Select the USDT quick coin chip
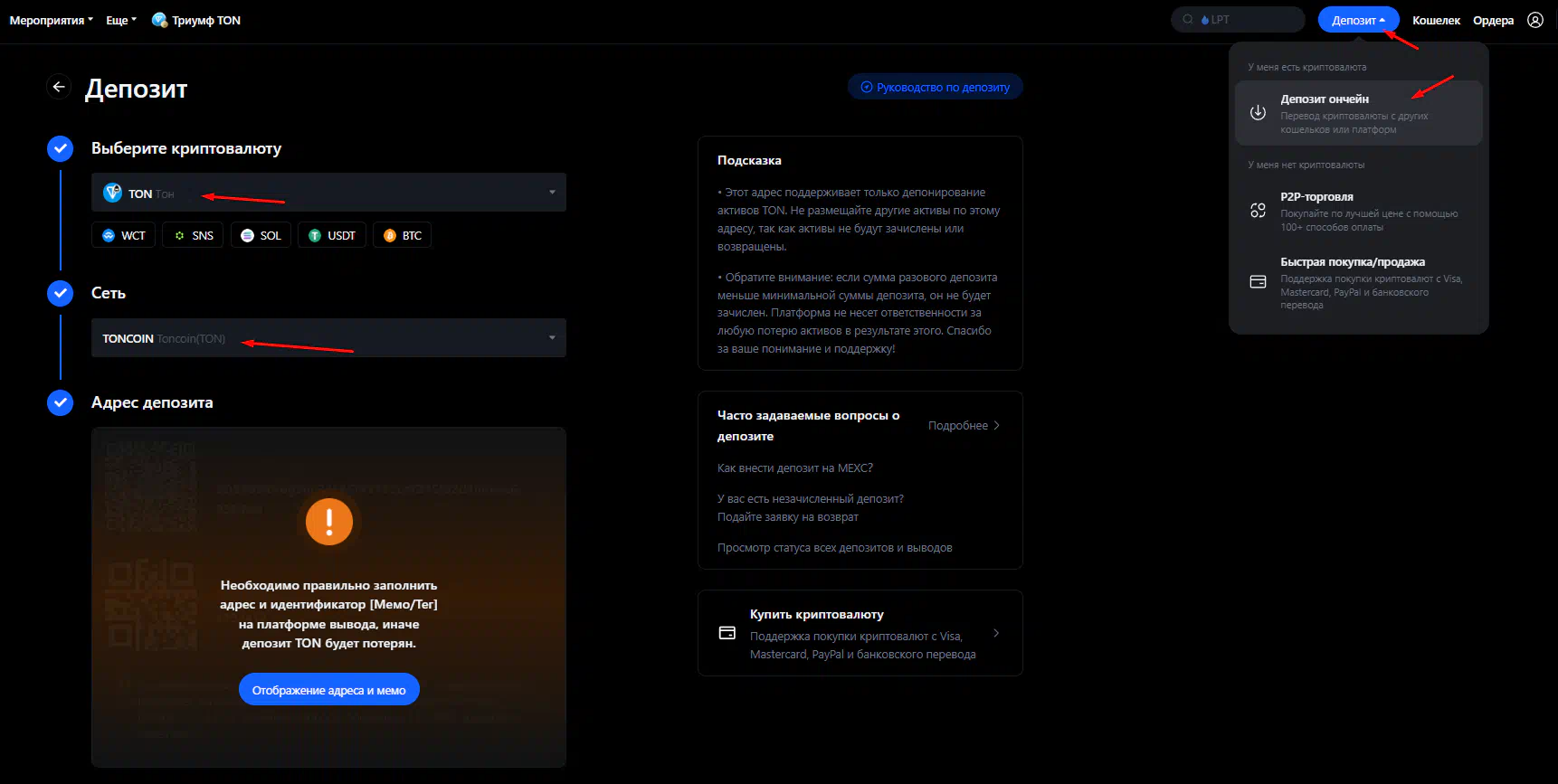The image size is (1558, 784). (332, 235)
